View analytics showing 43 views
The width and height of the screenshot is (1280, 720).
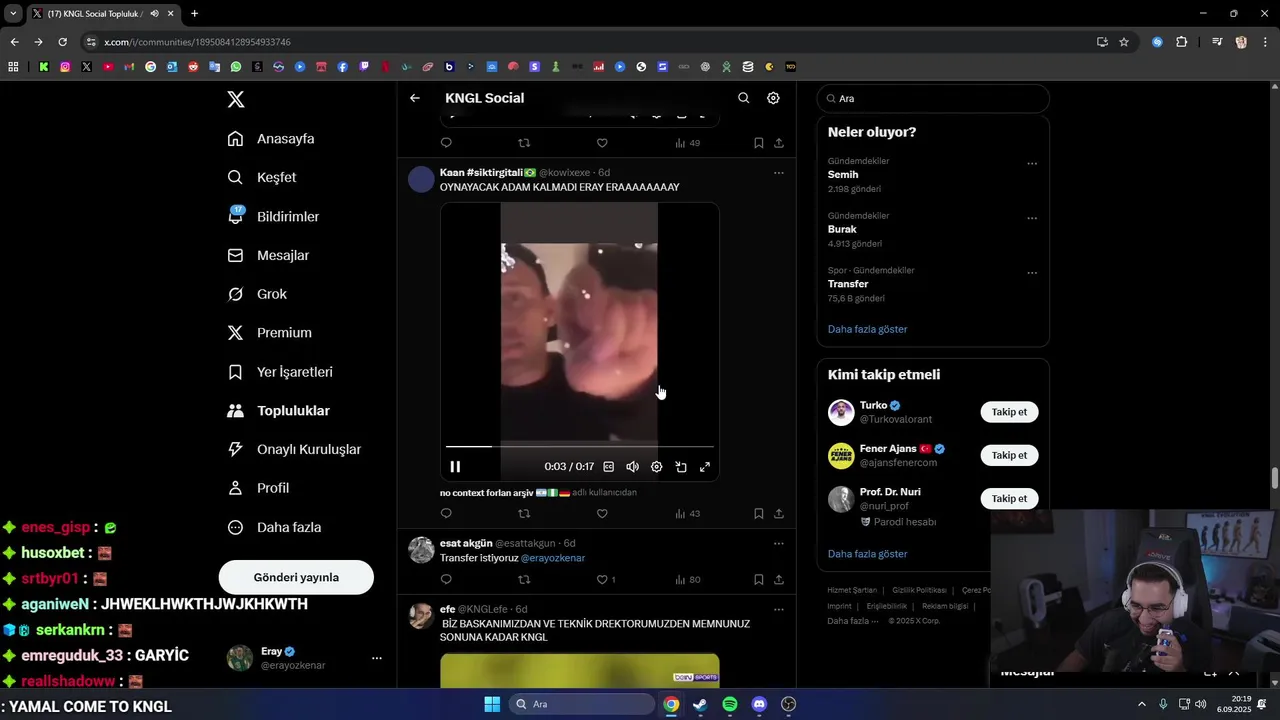point(688,514)
